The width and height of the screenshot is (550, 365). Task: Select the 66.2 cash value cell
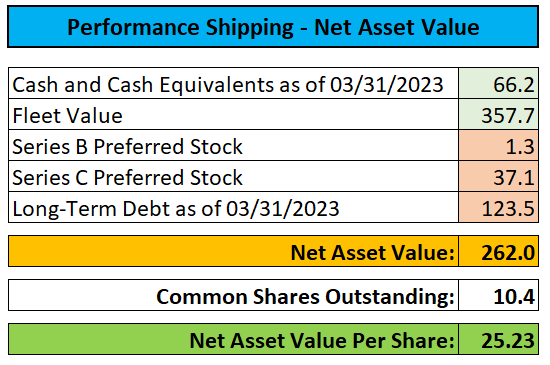(x=498, y=83)
